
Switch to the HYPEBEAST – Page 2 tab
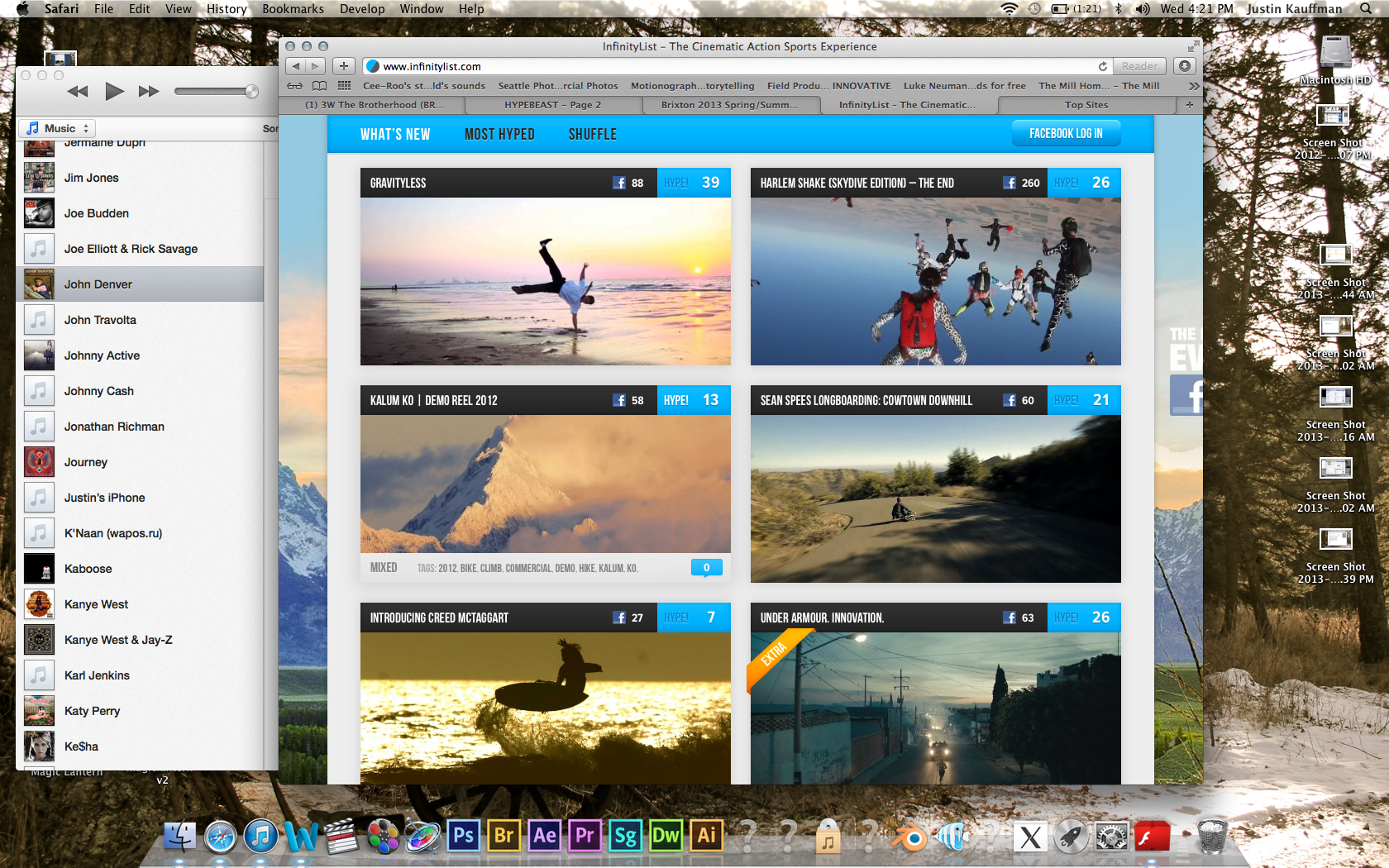552,105
